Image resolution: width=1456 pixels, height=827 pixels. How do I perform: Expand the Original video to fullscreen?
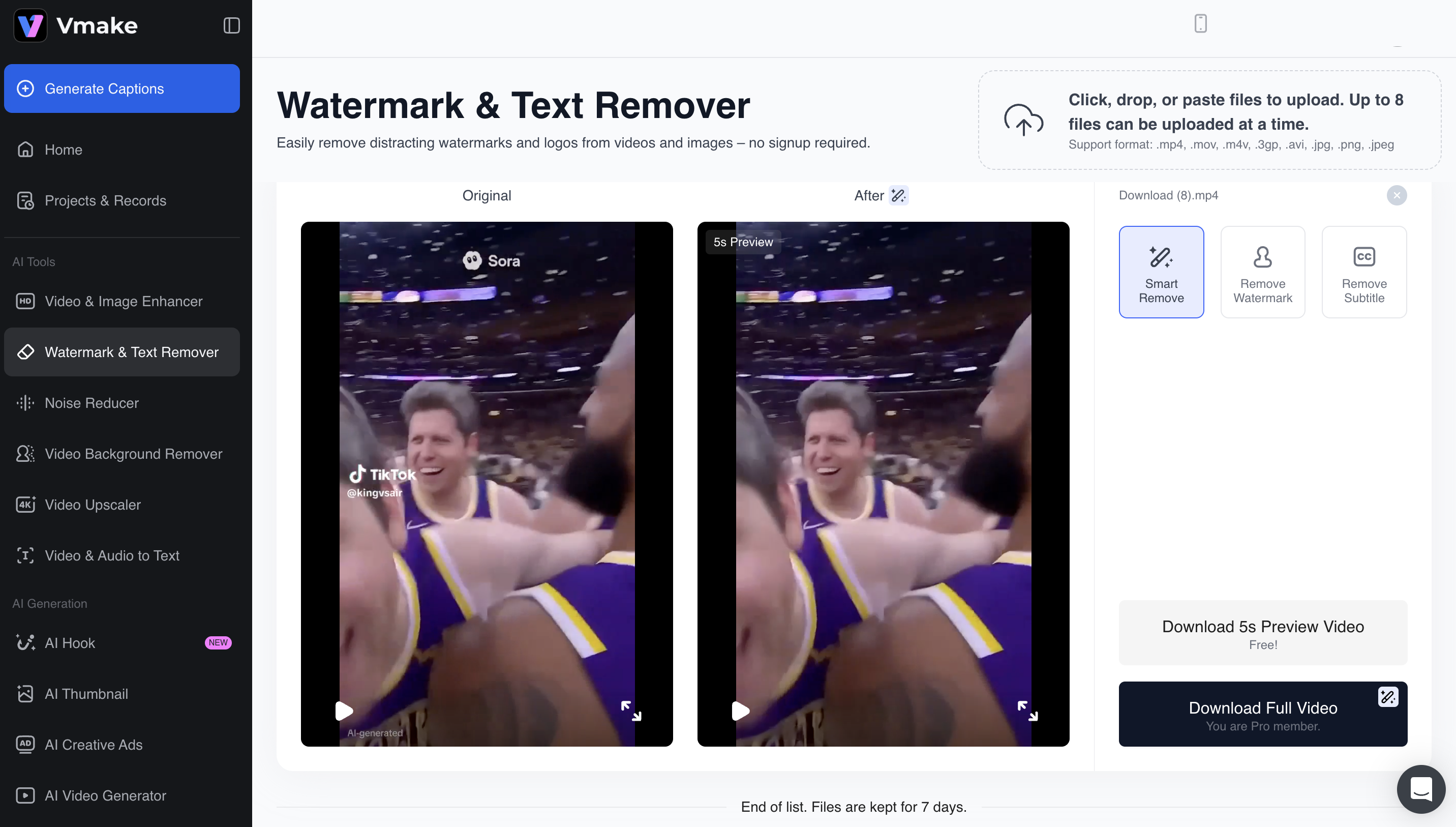pyautogui.click(x=631, y=711)
